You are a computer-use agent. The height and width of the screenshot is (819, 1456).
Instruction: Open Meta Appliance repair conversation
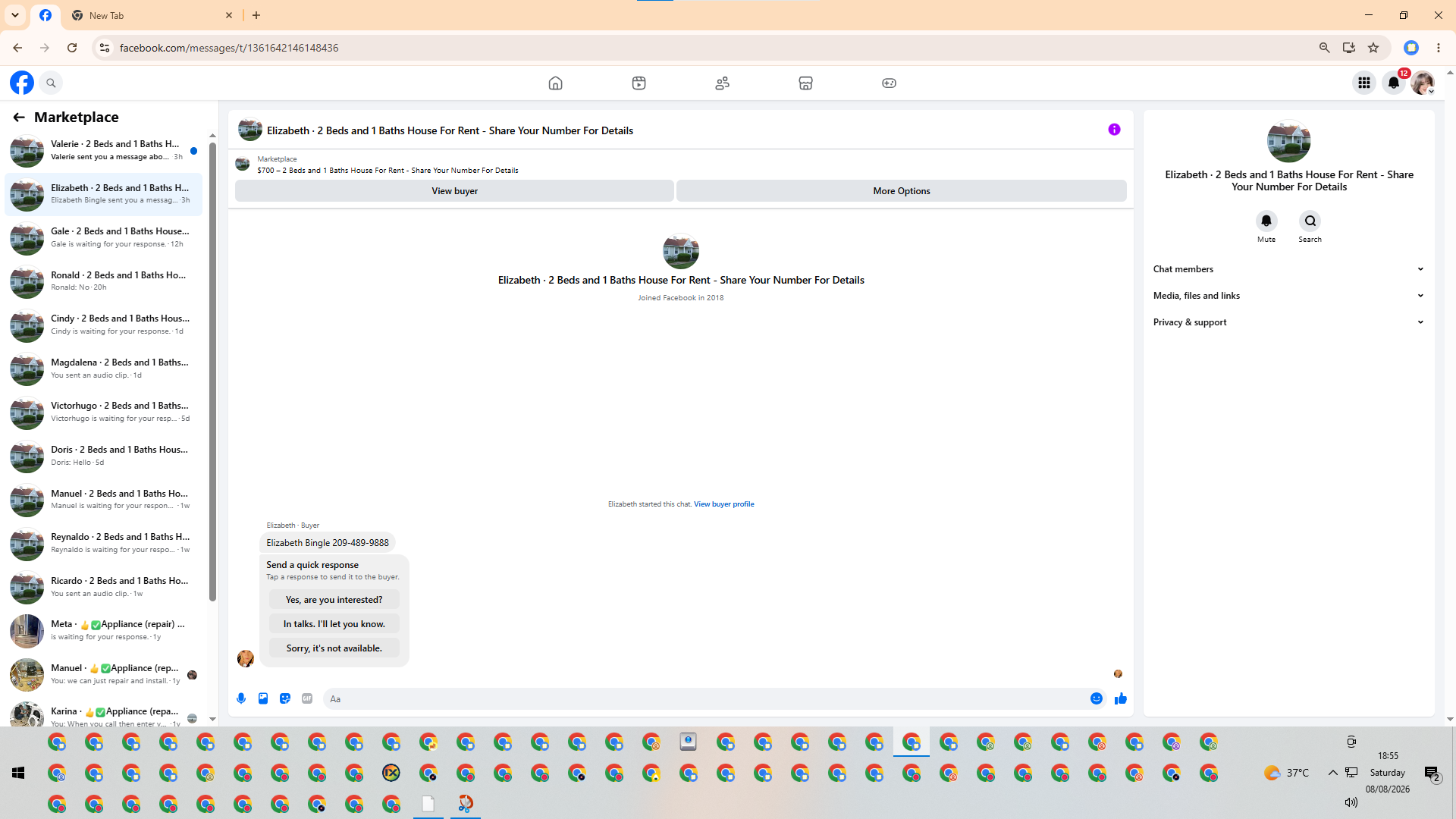[104, 631]
